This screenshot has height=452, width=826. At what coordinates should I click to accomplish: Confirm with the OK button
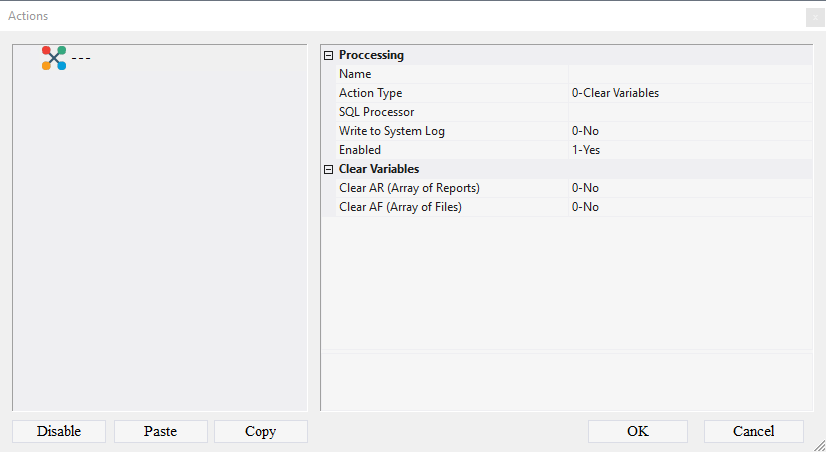tap(637, 431)
